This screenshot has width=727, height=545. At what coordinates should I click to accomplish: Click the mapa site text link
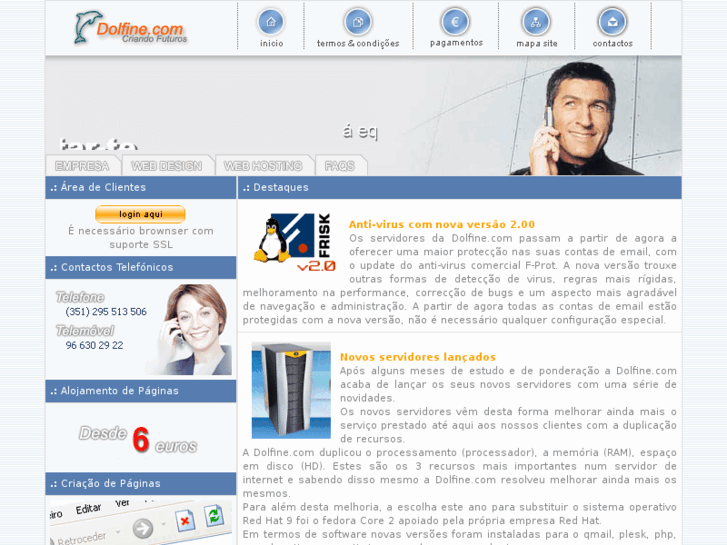pos(537,43)
